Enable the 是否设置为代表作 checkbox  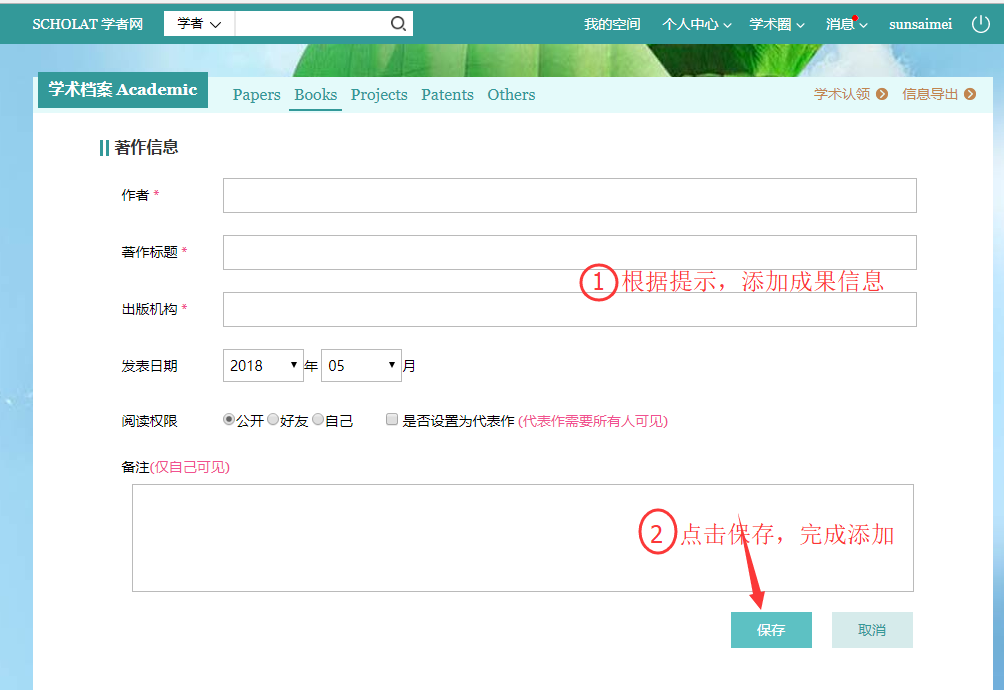pos(392,420)
